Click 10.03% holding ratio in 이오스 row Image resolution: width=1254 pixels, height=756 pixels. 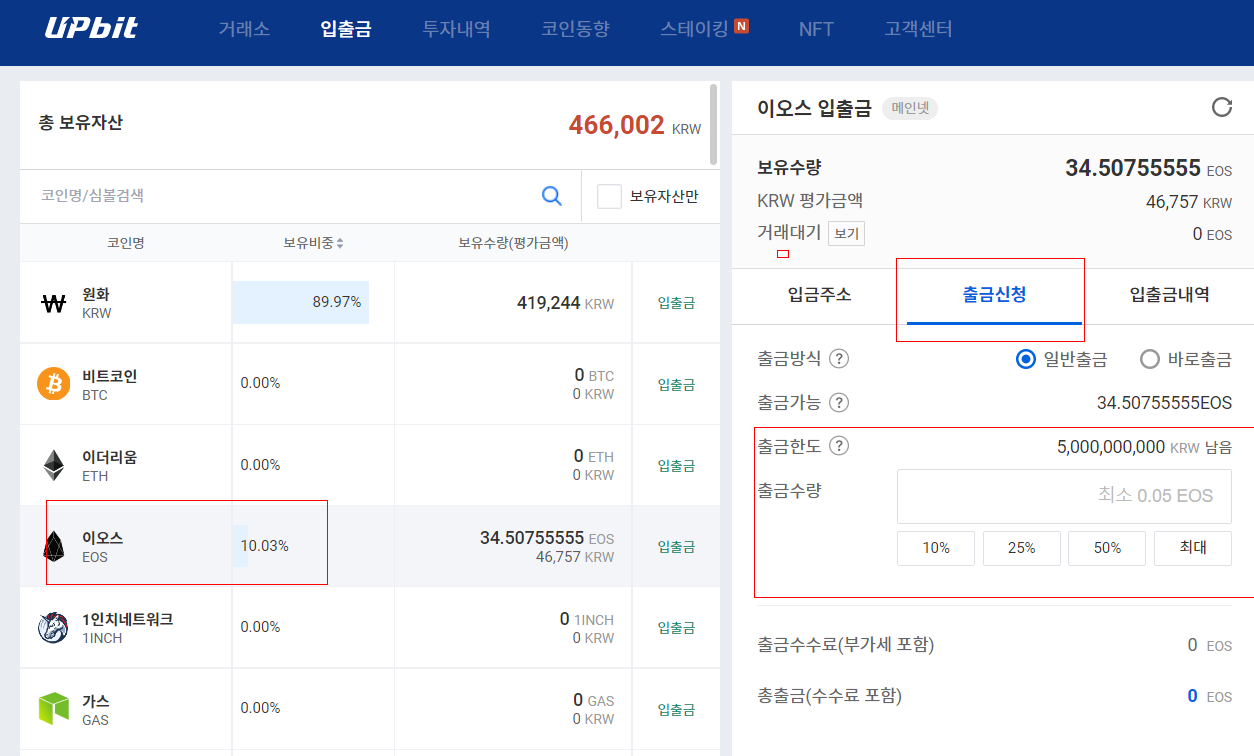click(265, 546)
